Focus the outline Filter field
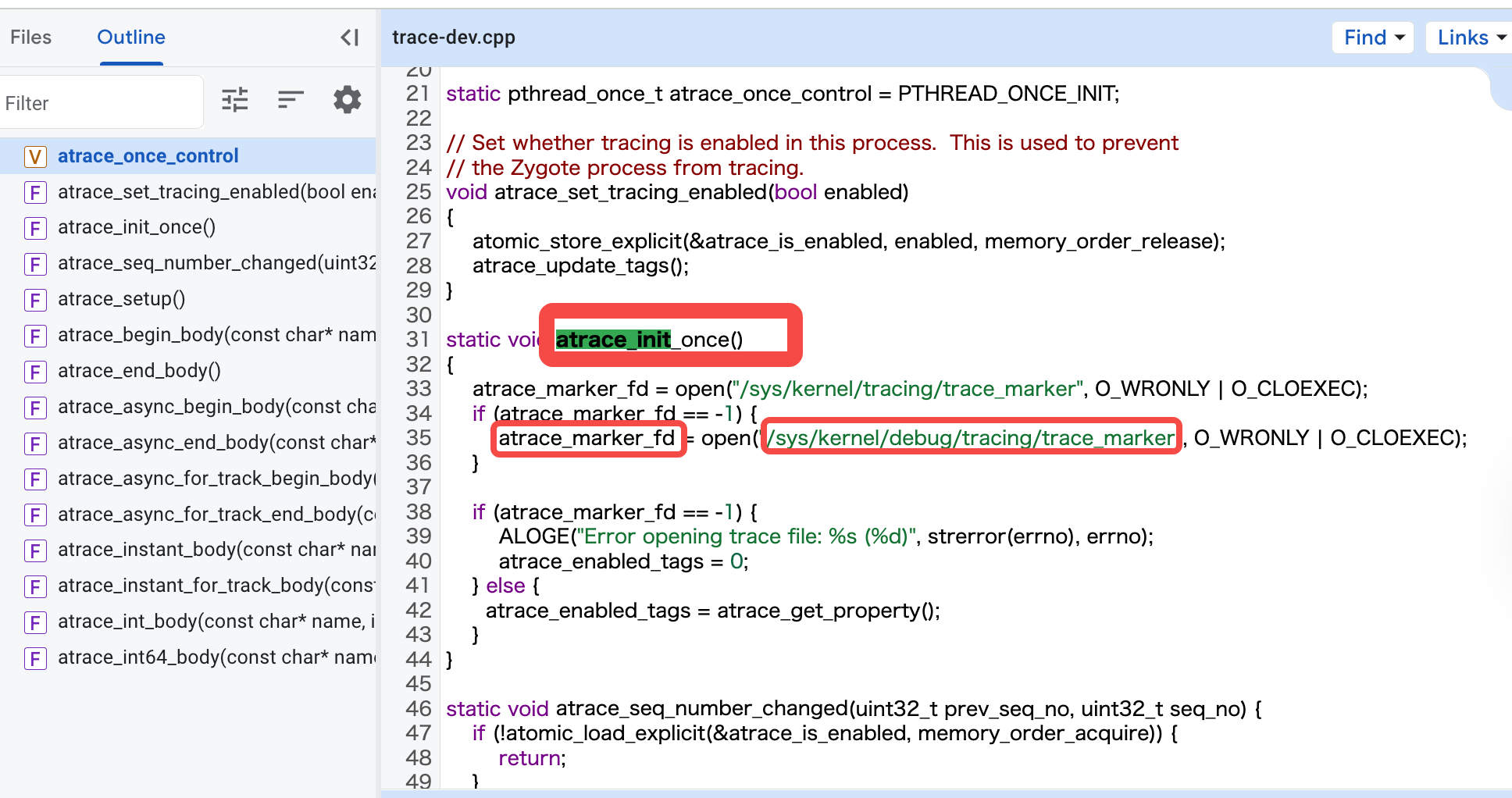Viewport: 1512px width, 798px height. (102, 102)
